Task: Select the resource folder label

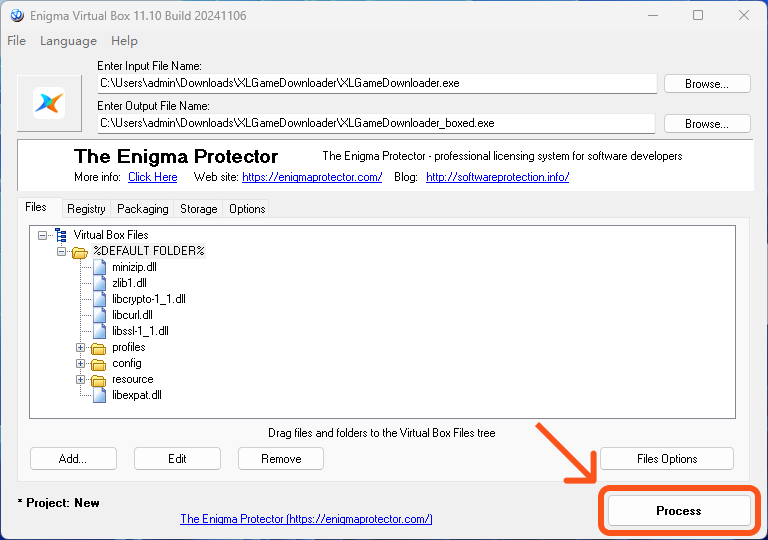Action: pyautogui.click(x=133, y=379)
